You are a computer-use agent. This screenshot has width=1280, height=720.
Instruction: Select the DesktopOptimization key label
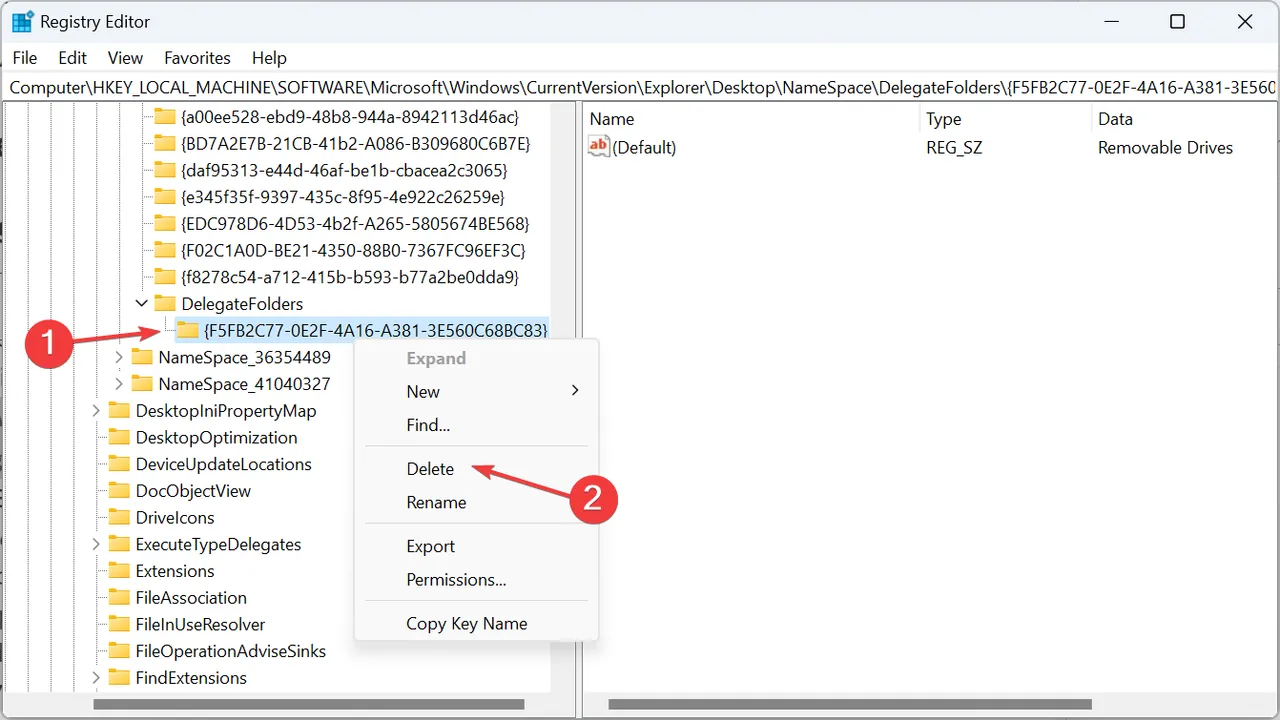click(216, 438)
